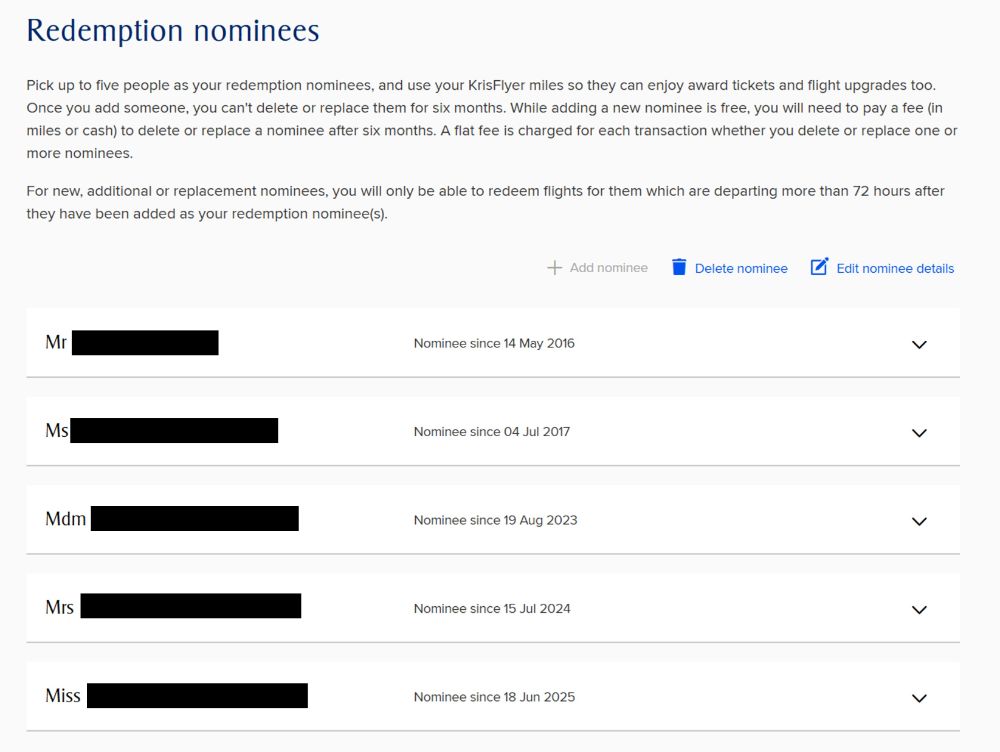1000x752 pixels.
Task: Open the 'Edit nominee details' text link
Action: [895, 268]
